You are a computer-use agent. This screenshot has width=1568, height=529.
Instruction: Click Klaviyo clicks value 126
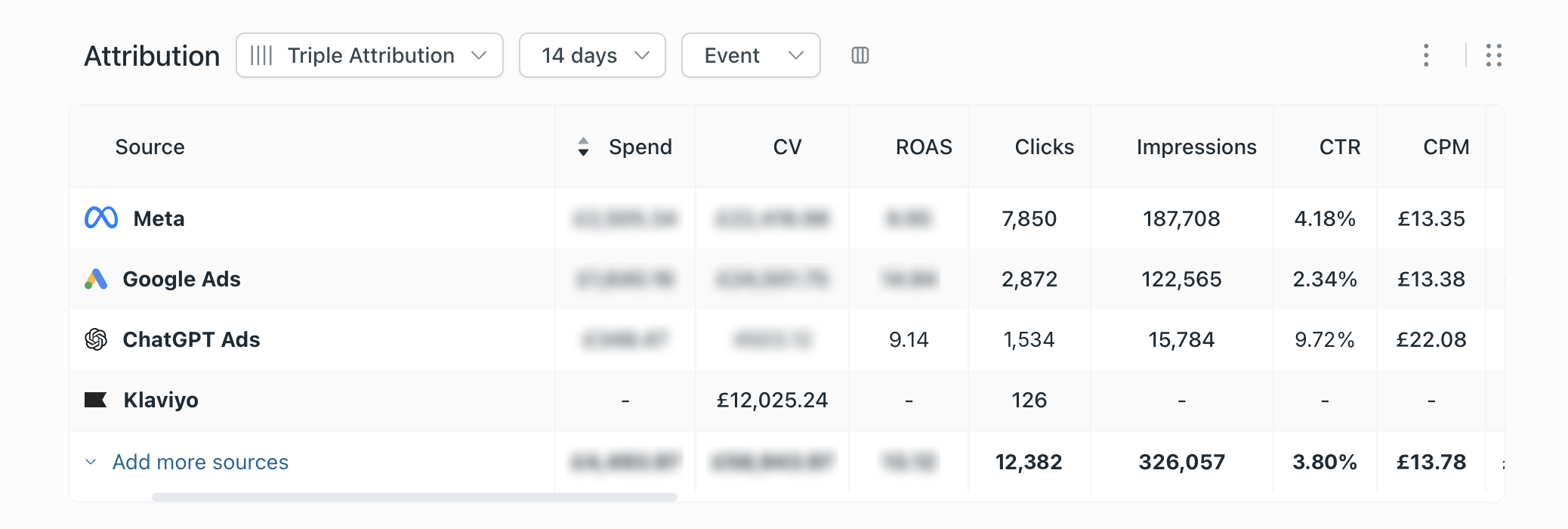point(1029,400)
